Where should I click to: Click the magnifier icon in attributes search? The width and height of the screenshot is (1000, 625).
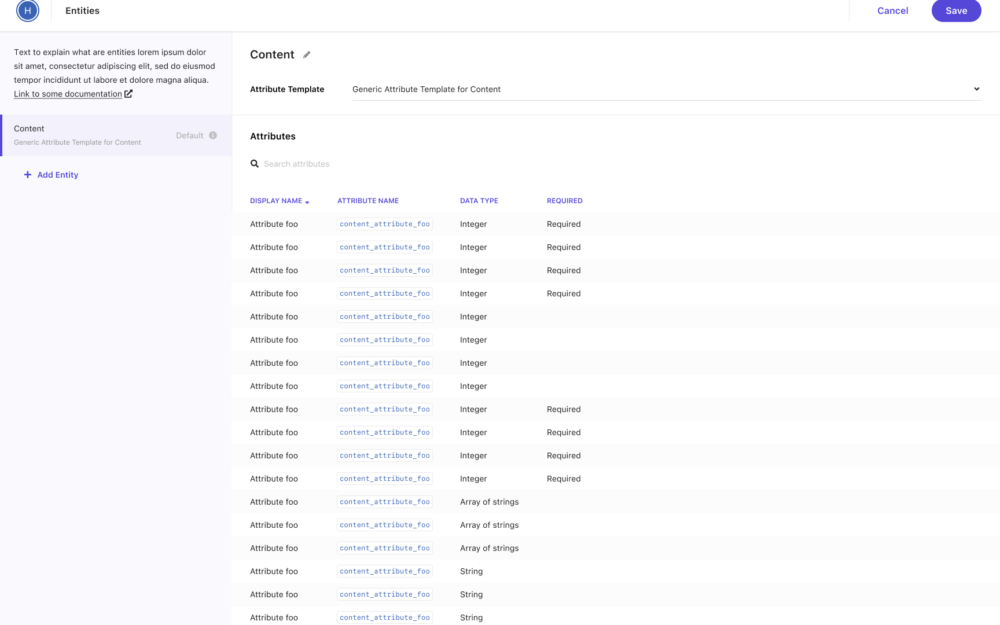tap(255, 164)
